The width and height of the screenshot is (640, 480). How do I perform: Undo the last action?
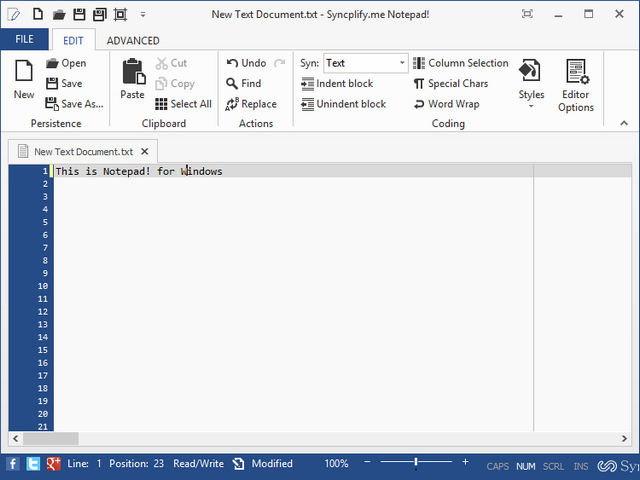click(x=247, y=63)
